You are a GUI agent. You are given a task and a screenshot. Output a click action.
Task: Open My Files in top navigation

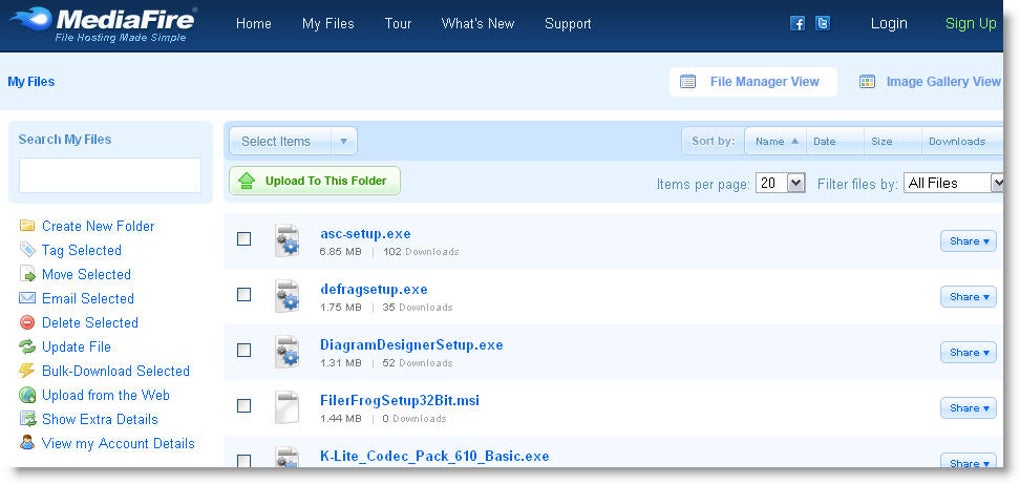[x=328, y=24]
